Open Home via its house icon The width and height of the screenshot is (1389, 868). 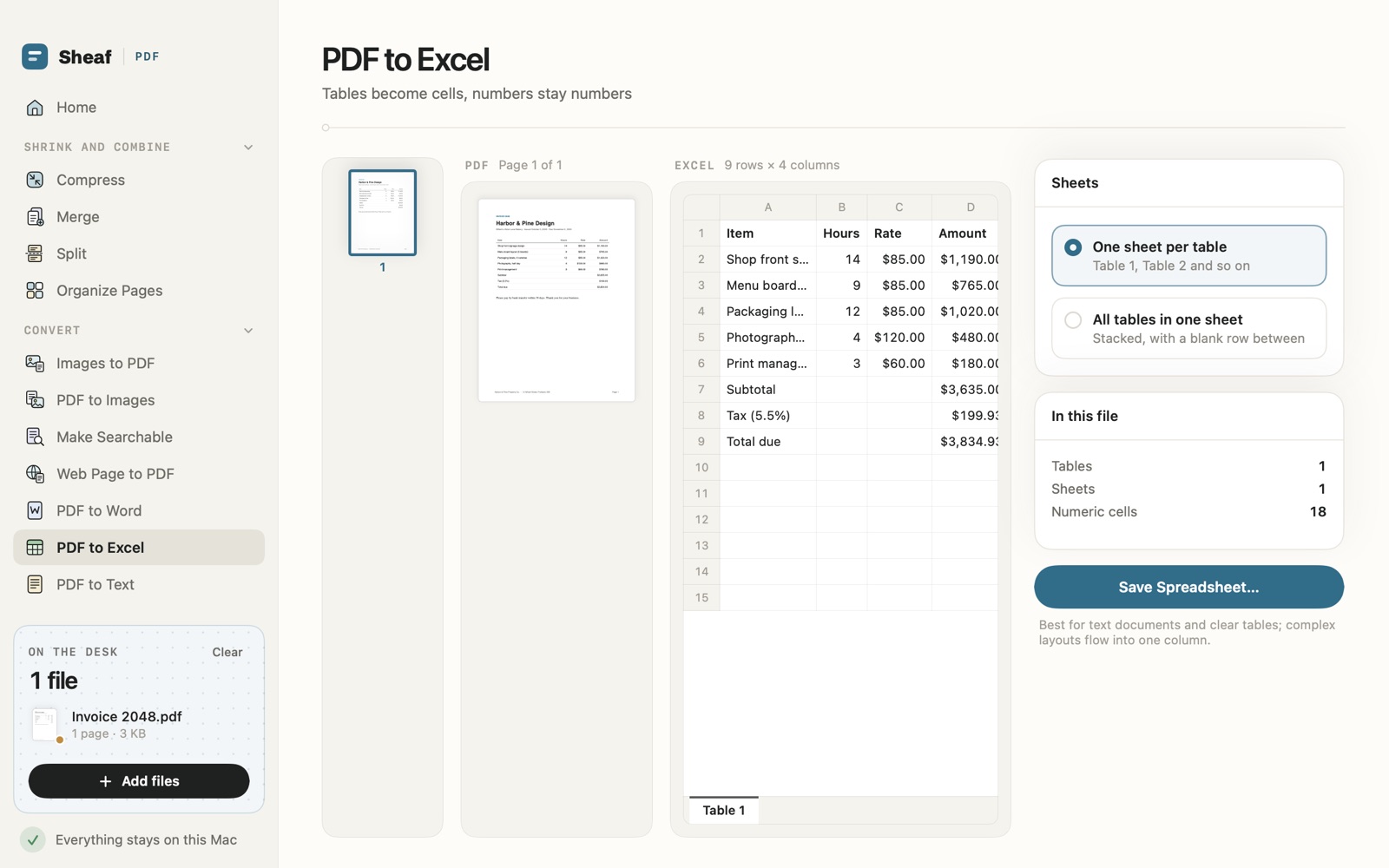[35, 108]
